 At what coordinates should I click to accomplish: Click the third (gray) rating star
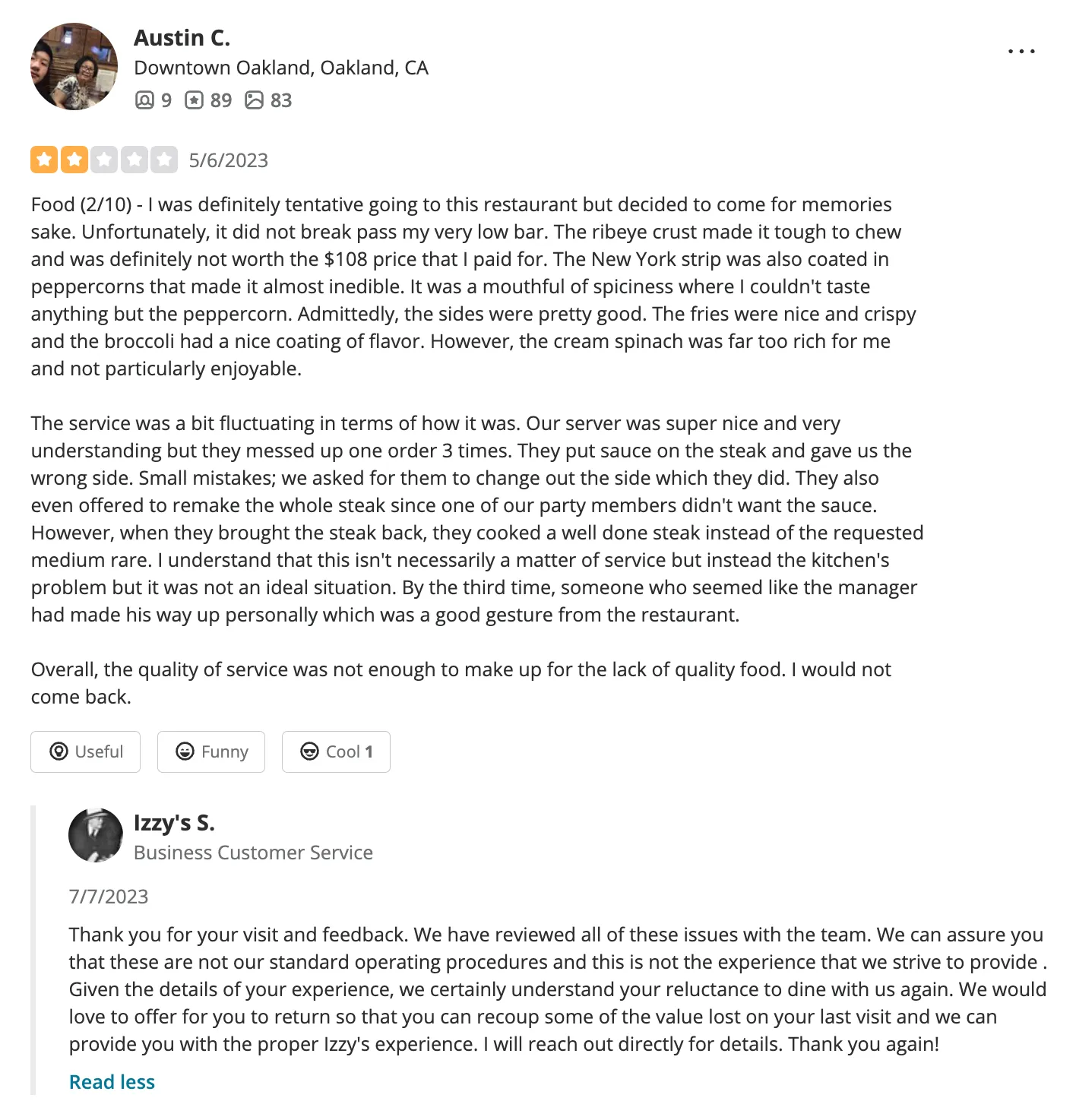click(x=104, y=160)
